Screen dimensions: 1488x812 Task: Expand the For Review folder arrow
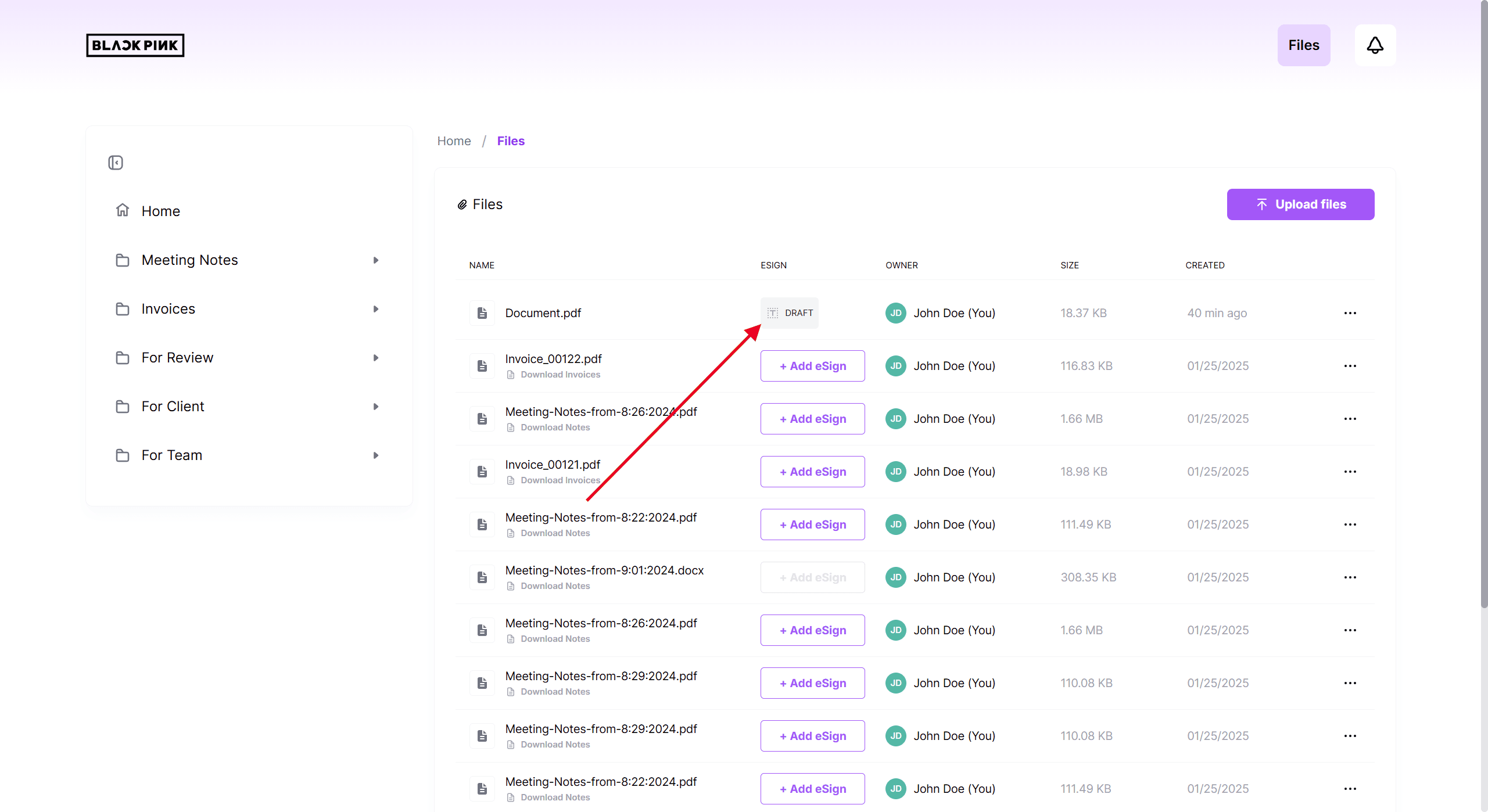(x=376, y=358)
